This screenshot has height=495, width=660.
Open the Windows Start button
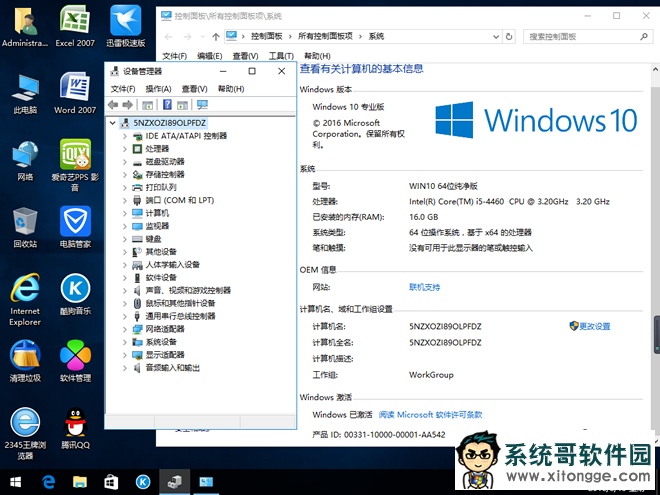point(16,482)
